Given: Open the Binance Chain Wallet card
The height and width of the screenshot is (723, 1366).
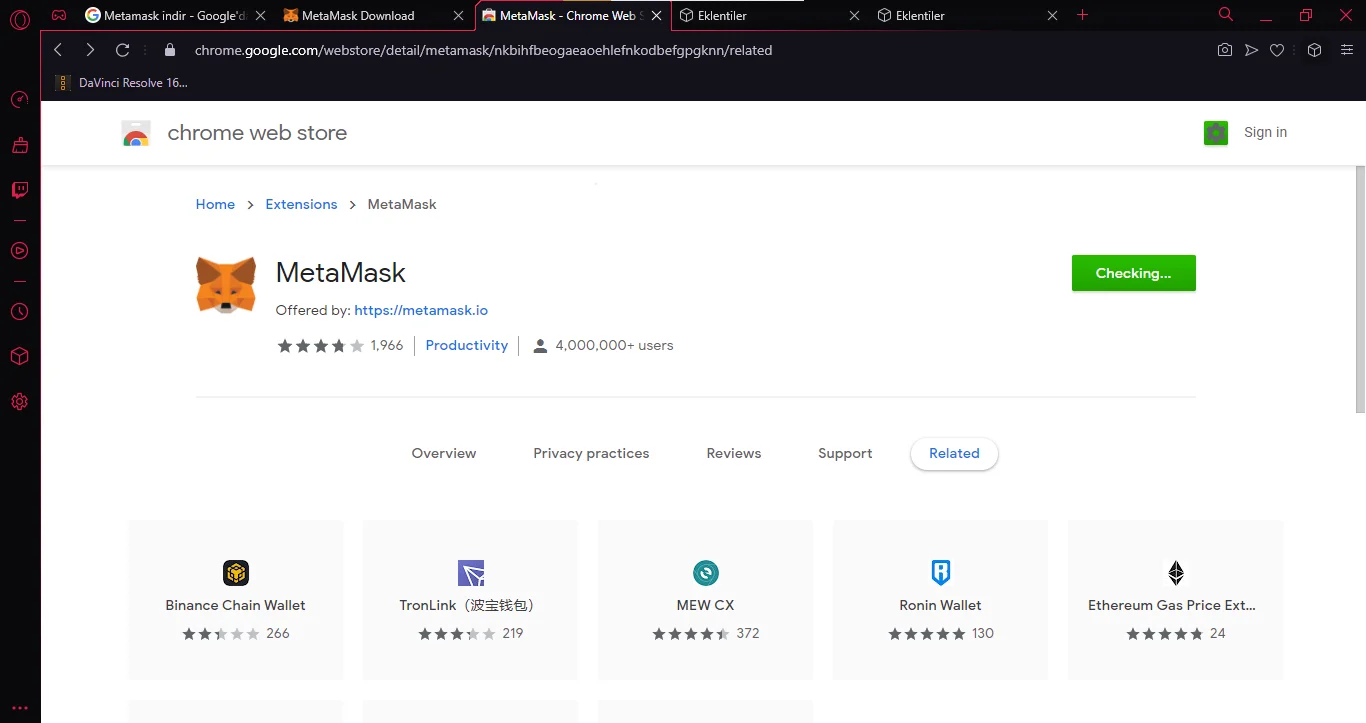Looking at the screenshot, I should click(236, 600).
